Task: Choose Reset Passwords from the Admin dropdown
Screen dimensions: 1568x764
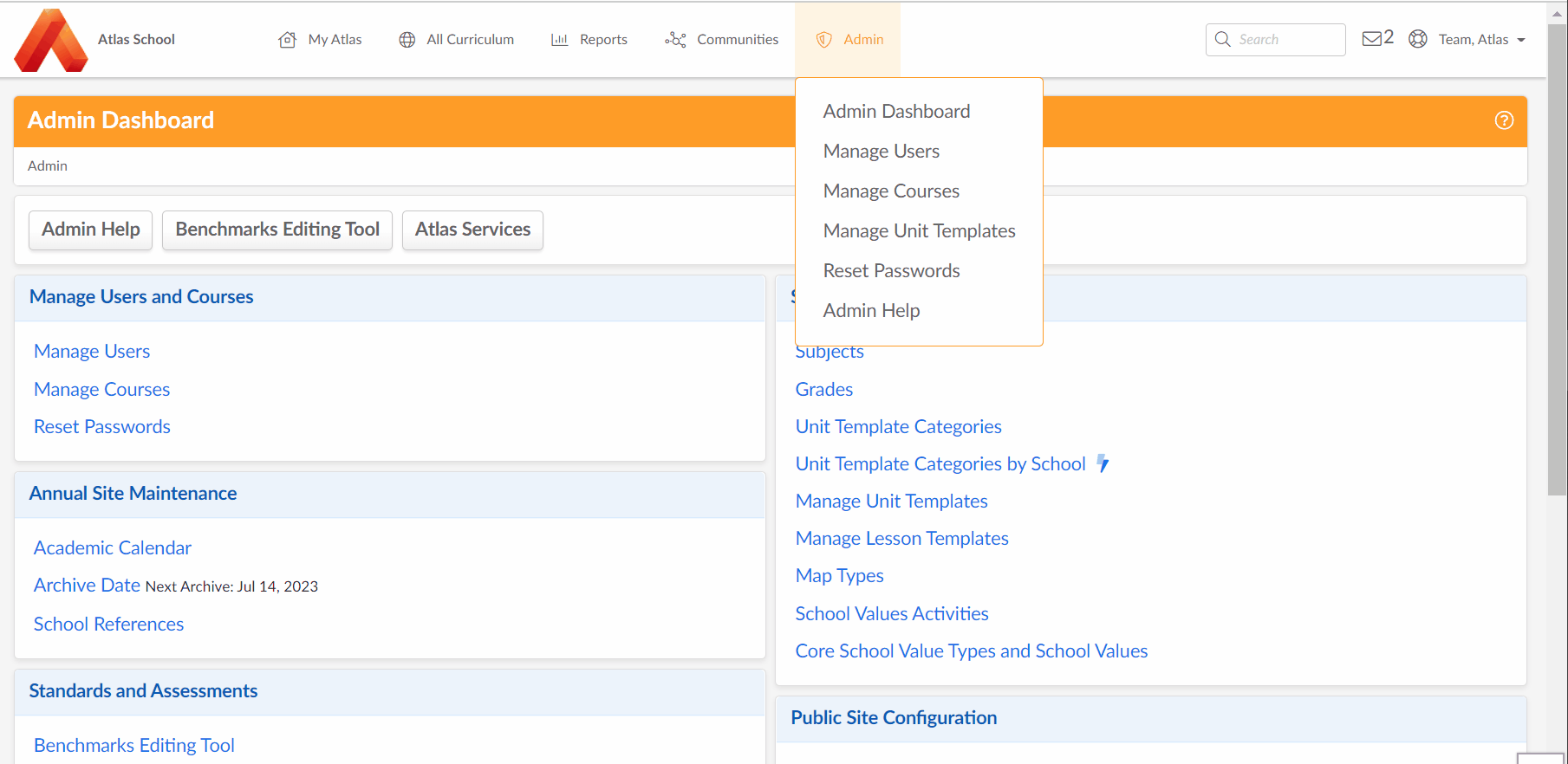Action: pyautogui.click(x=891, y=271)
